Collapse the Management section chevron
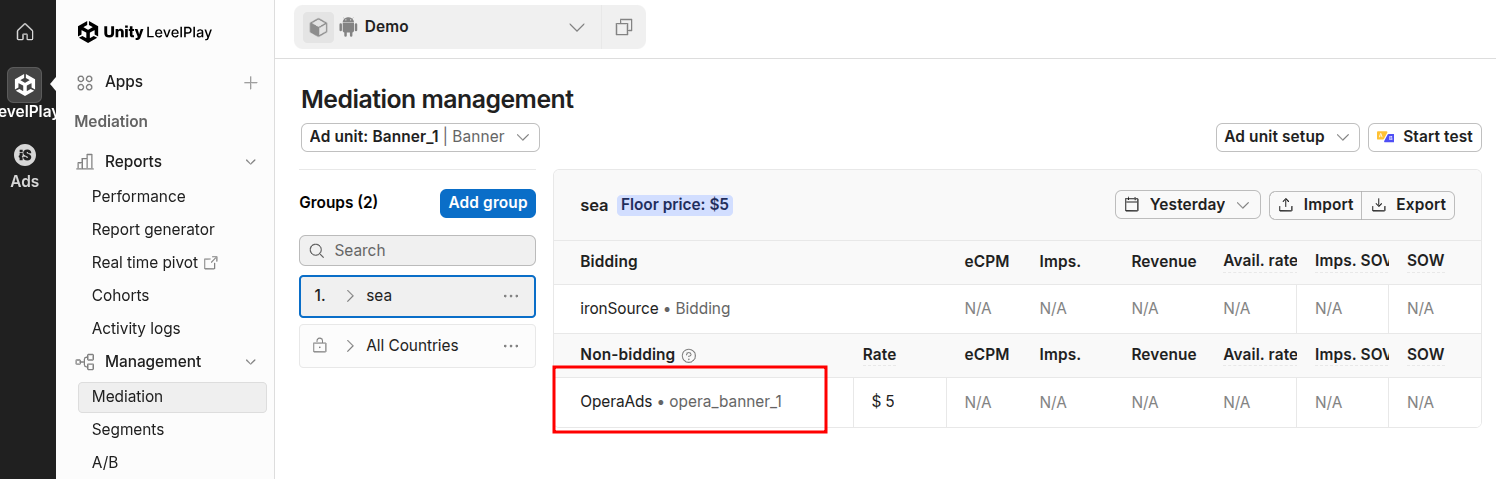The width and height of the screenshot is (1496, 479). (x=251, y=362)
